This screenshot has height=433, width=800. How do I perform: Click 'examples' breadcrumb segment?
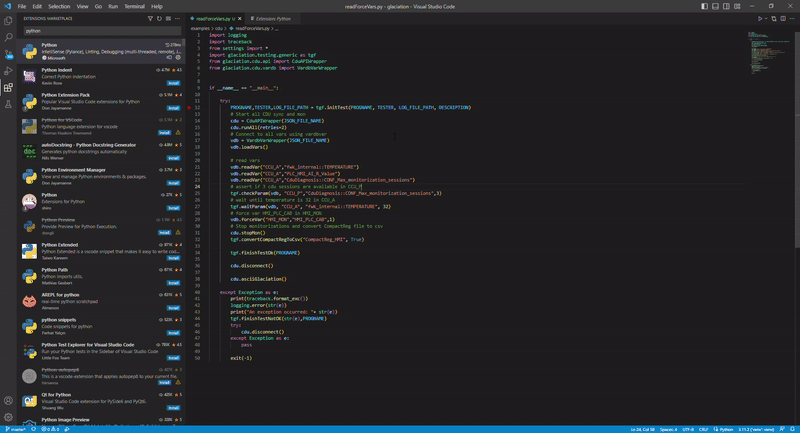[x=201, y=29]
